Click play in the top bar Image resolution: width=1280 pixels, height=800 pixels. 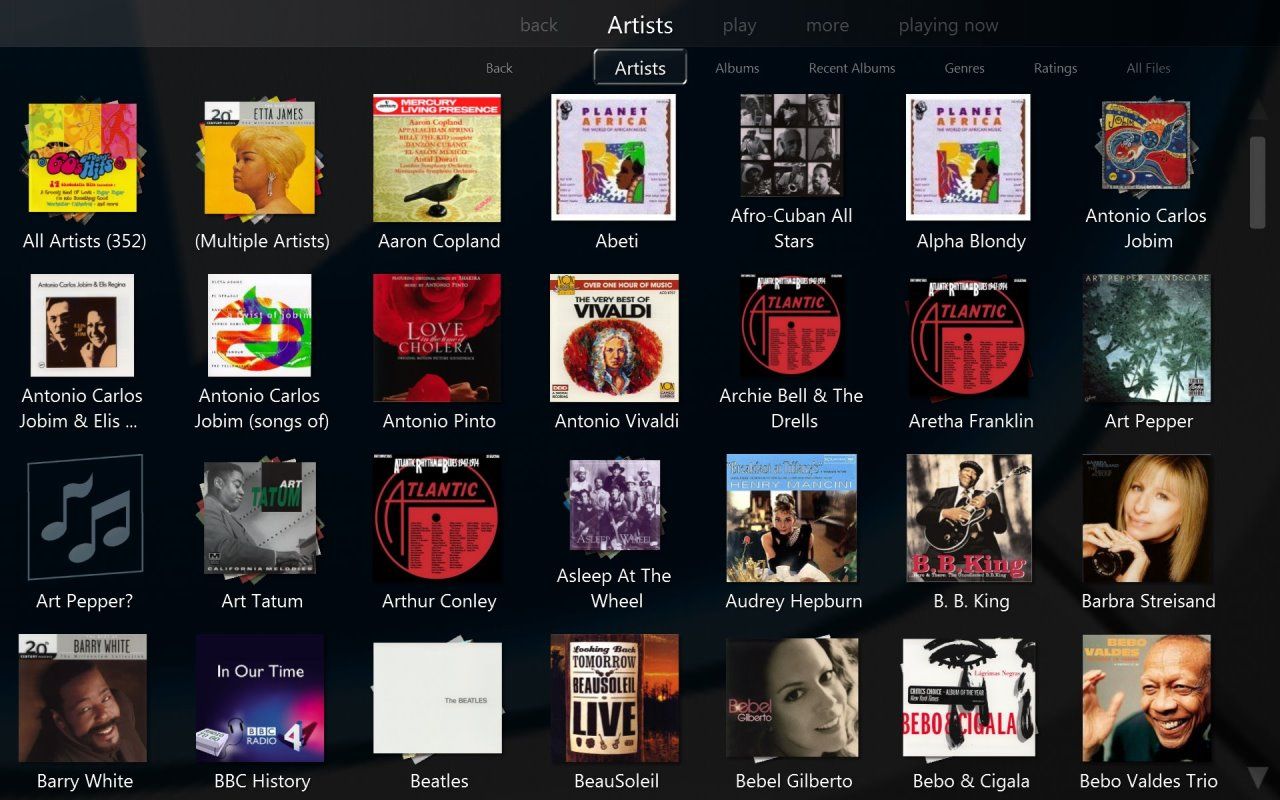click(x=739, y=27)
